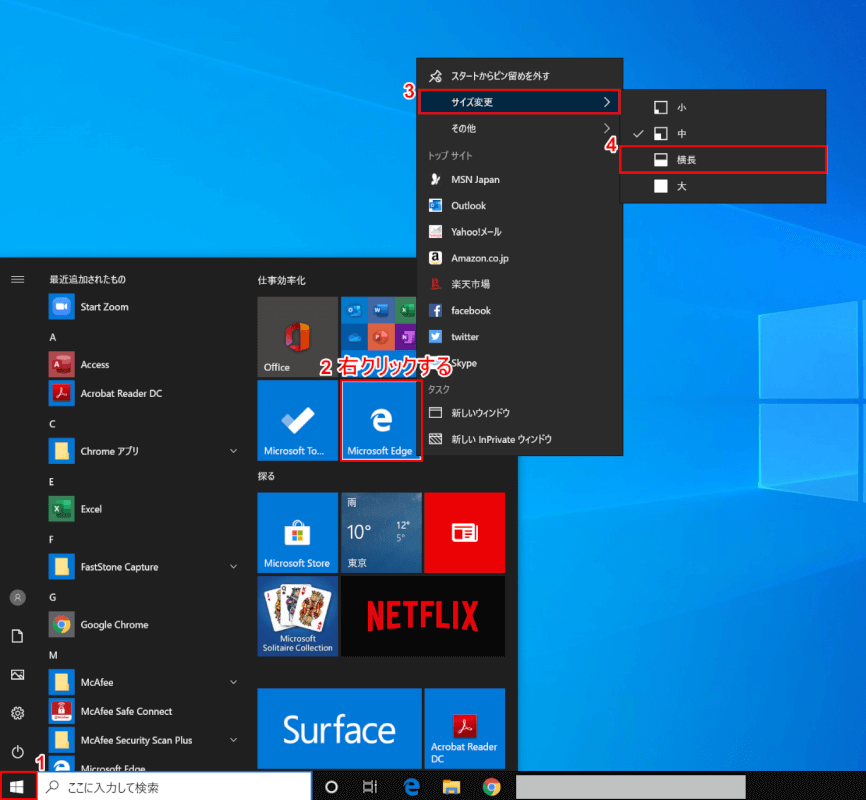
Task: Expand the FastStone Capture folder
Action: tap(144, 567)
